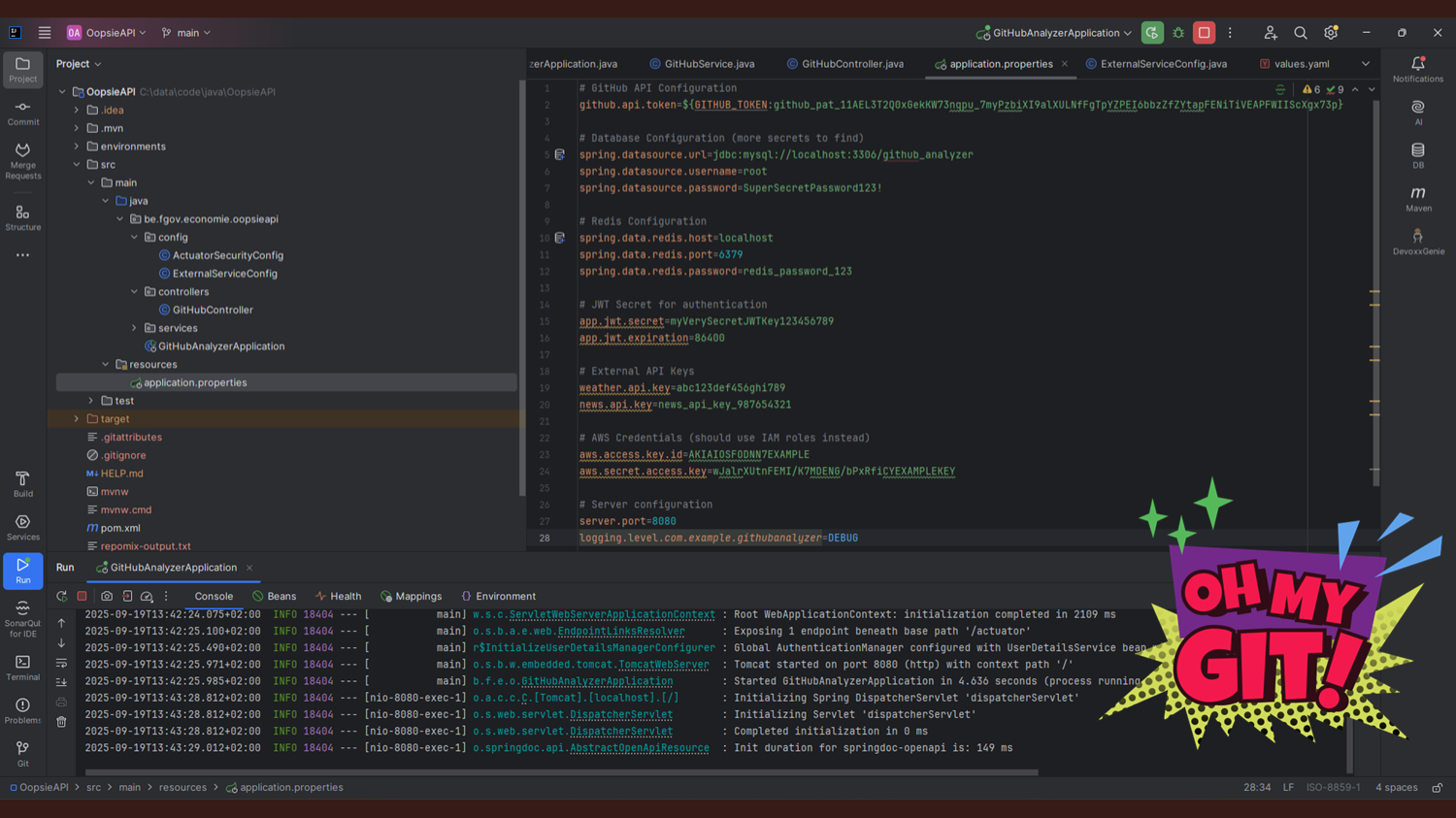The width and height of the screenshot is (1456, 818).
Task: Switch to the Beans tab
Action: 275,597
